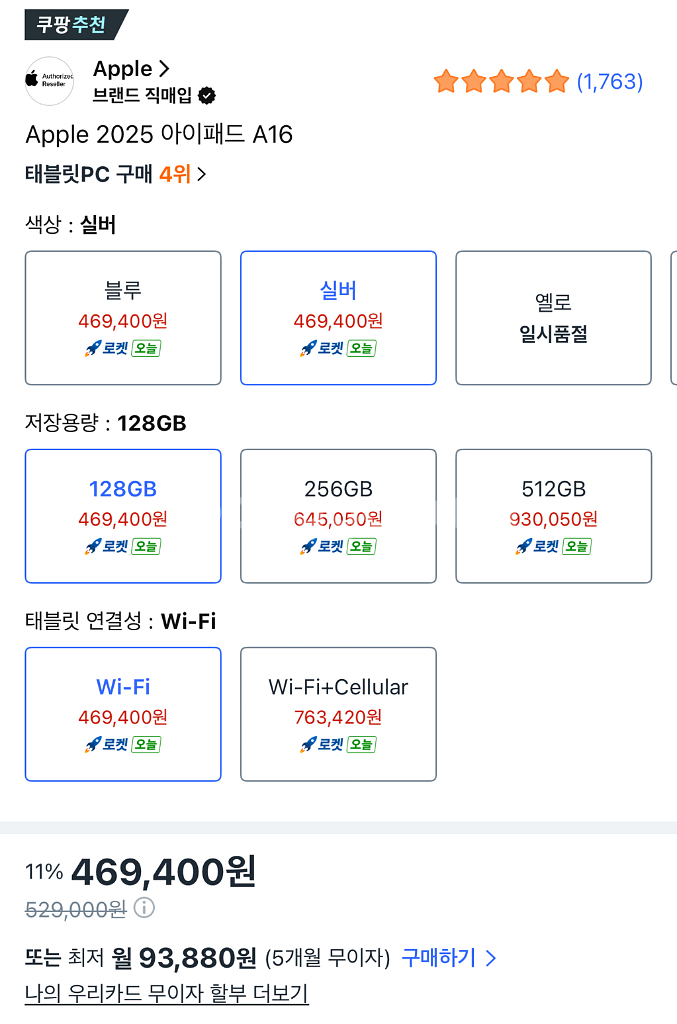The image size is (677, 1024).
Task: Select Wi-Fi+Cellular connectivity
Action: 338,713
